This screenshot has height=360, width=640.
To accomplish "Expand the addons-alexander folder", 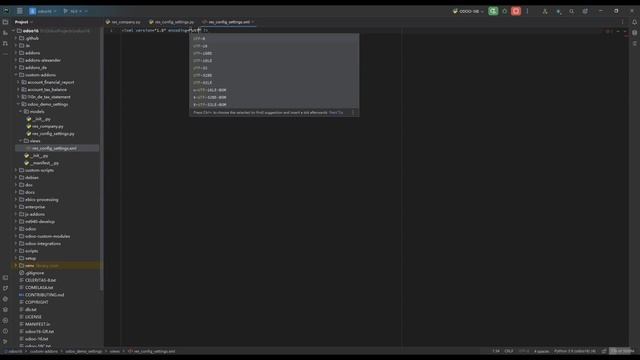I will coord(16,60).
